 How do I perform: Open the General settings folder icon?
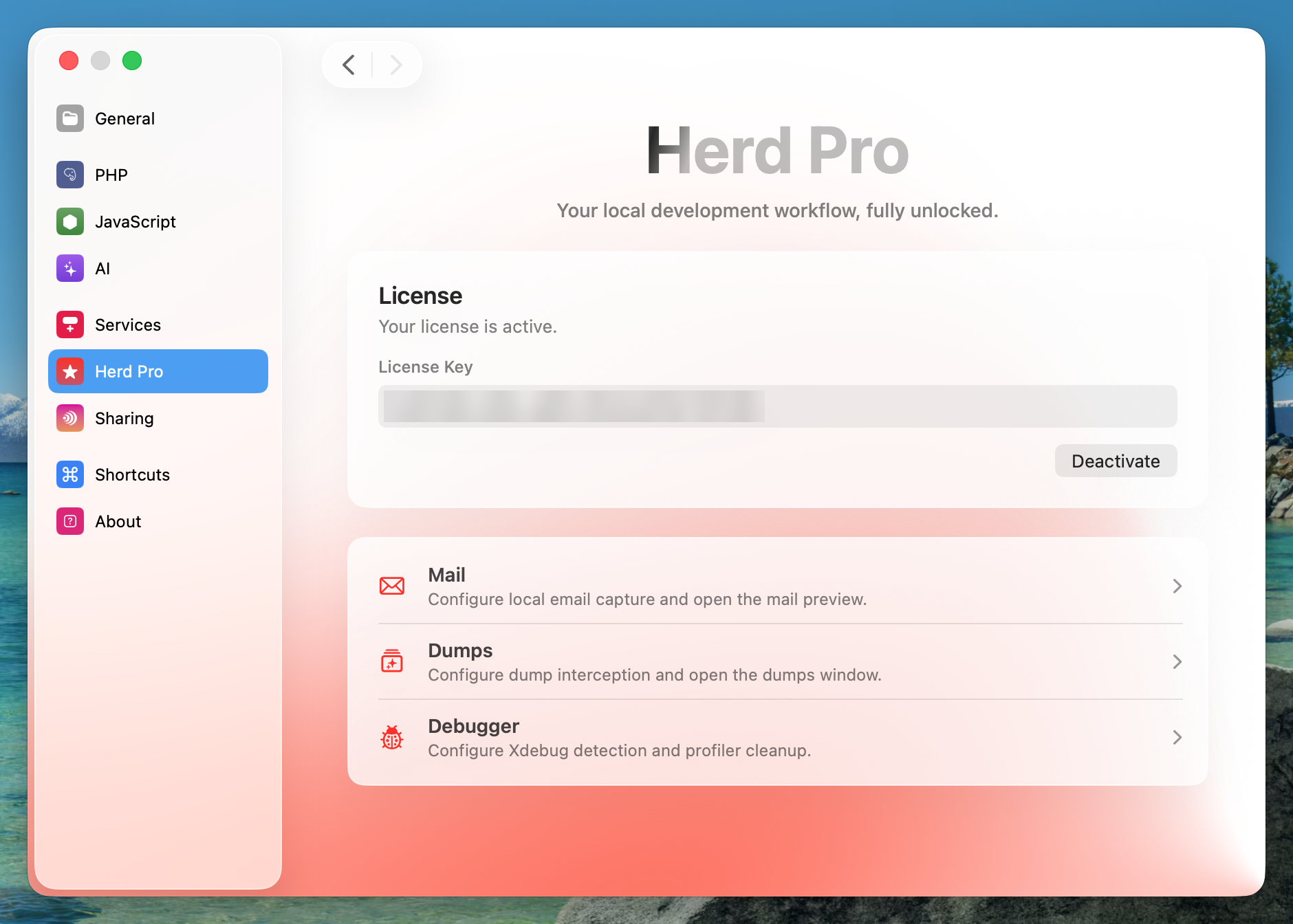(70, 118)
